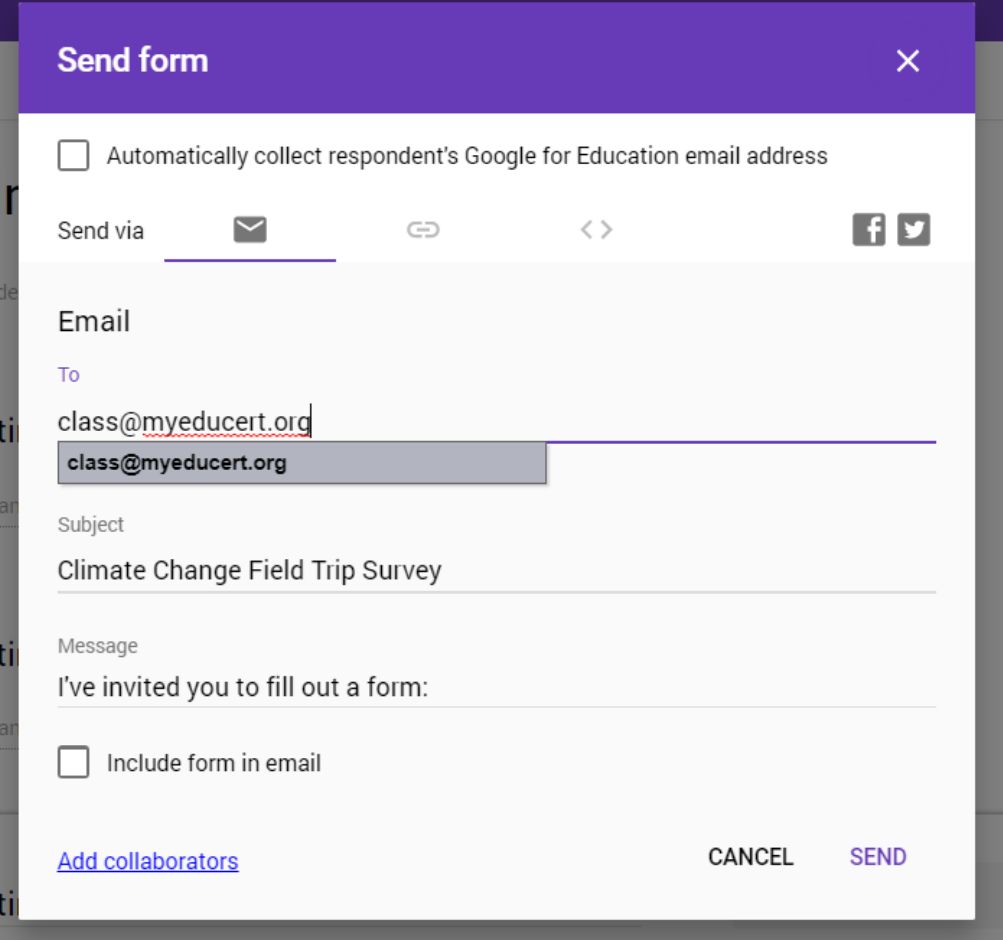This screenshot has height=940, width=1003.
Task: Click into the To recipients field
Action: click(496, 422)
